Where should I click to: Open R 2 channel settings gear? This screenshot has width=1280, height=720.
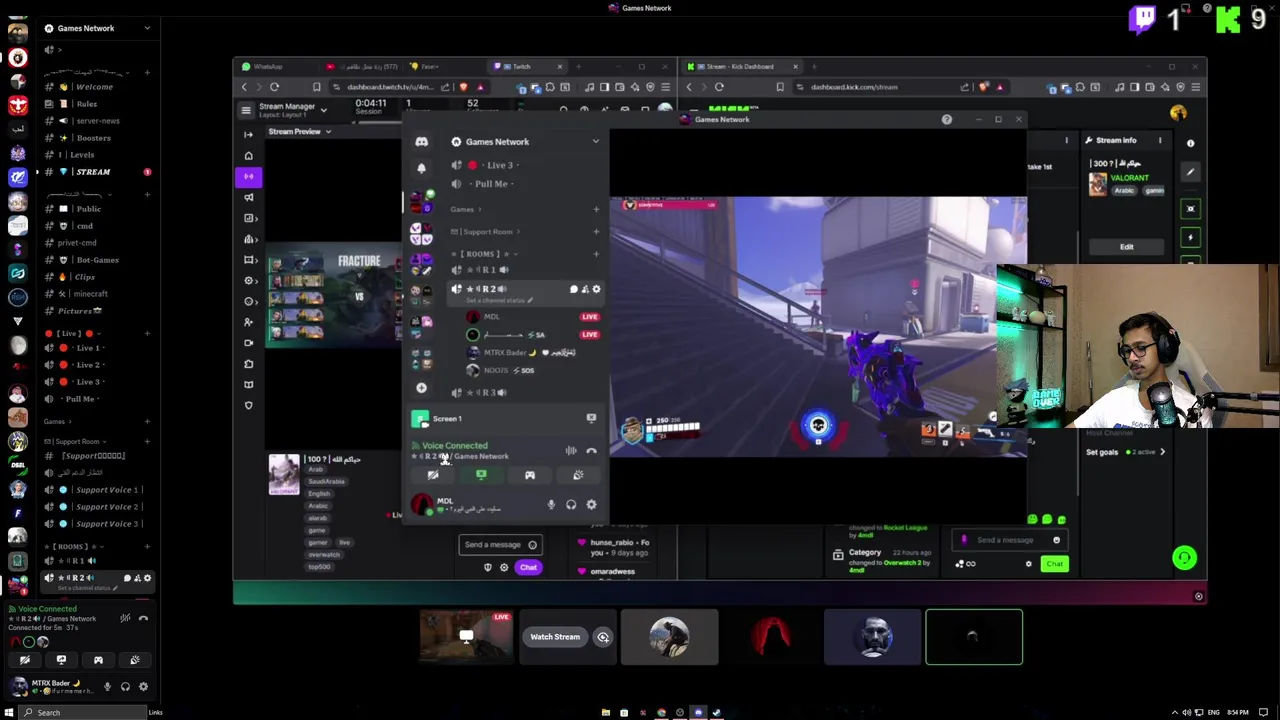coord(147,578)
